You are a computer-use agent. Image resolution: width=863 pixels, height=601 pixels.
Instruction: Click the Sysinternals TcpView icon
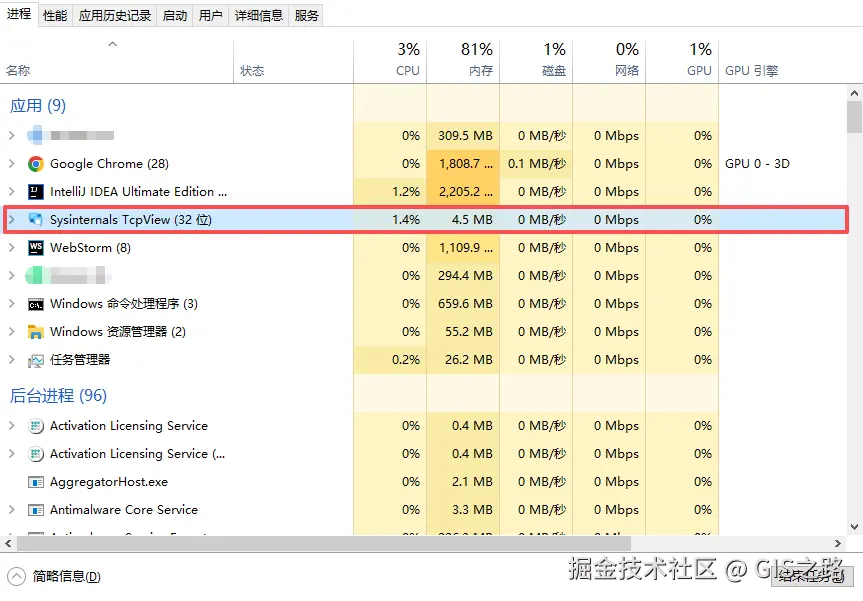[36, 220]
